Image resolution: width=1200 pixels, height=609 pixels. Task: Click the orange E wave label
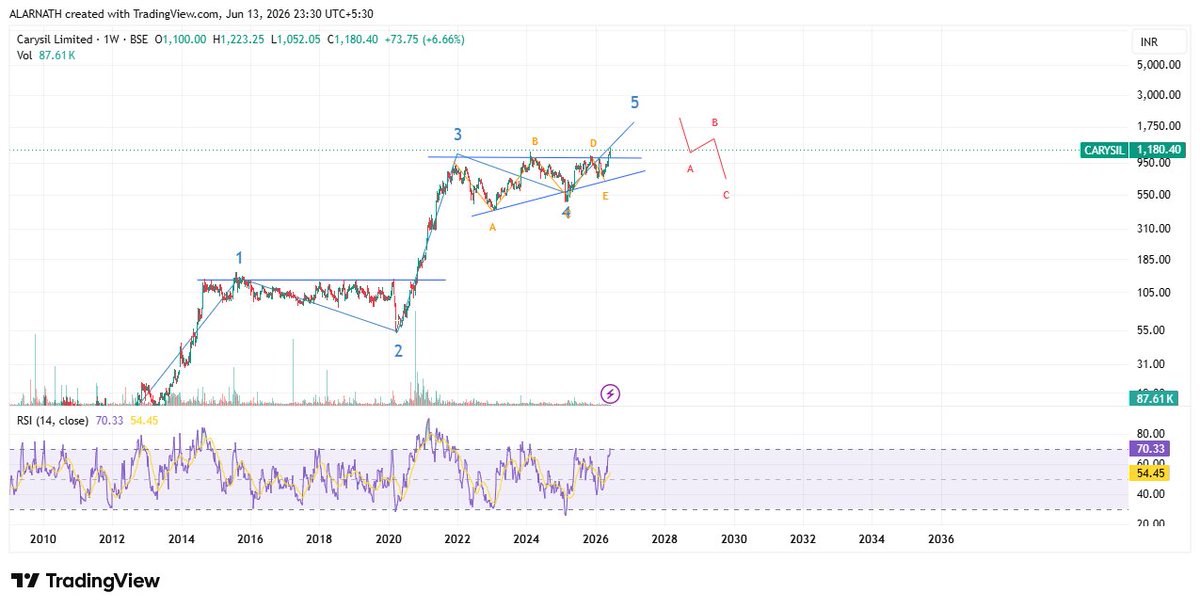pos(605,197)
